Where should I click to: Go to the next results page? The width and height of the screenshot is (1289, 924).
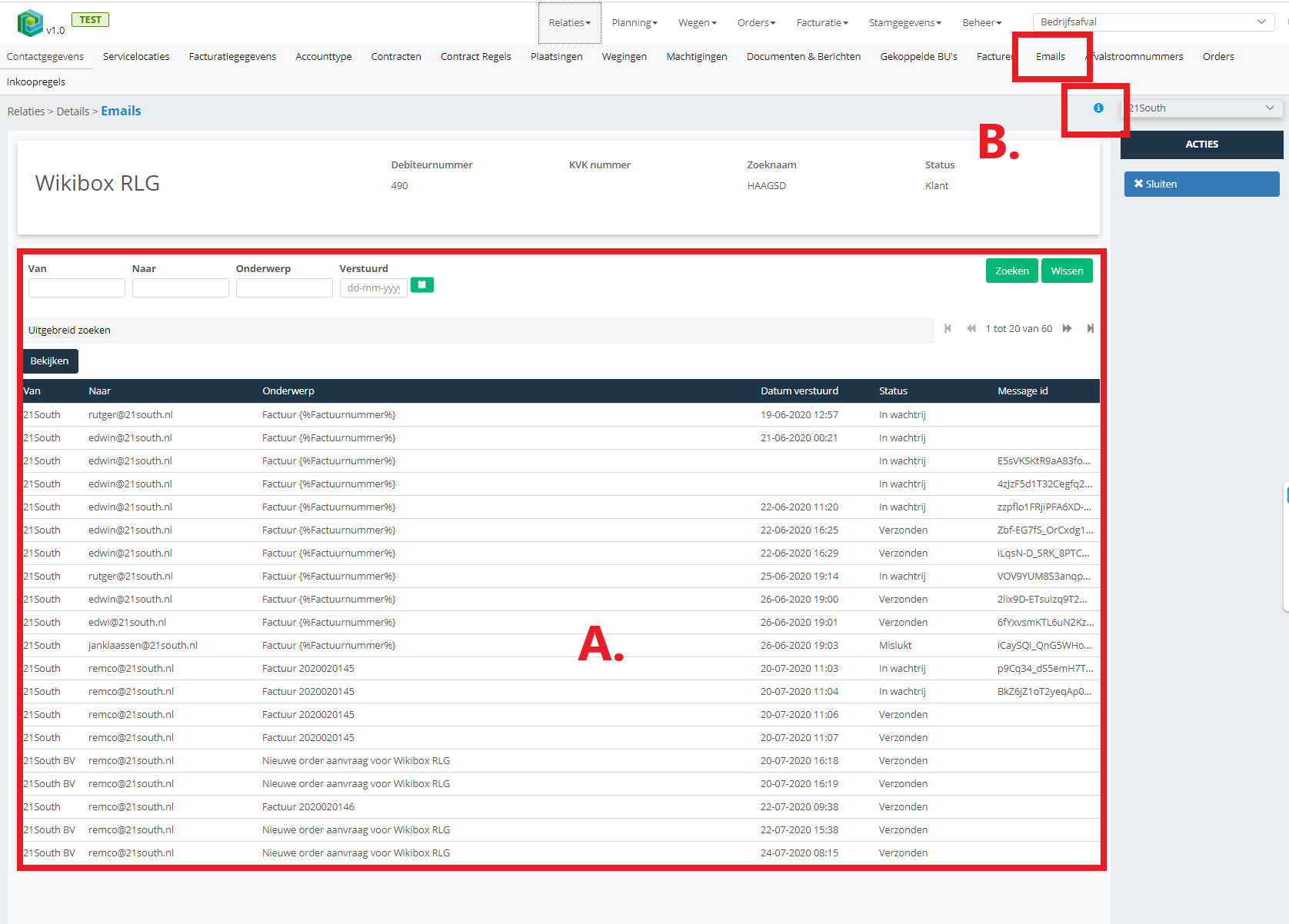(1067, 328)
